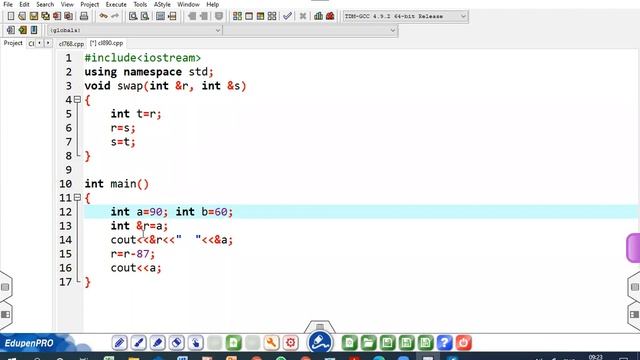Run the syntax check (checkmark)
640x360 pixels.
(x=287, y=16)
